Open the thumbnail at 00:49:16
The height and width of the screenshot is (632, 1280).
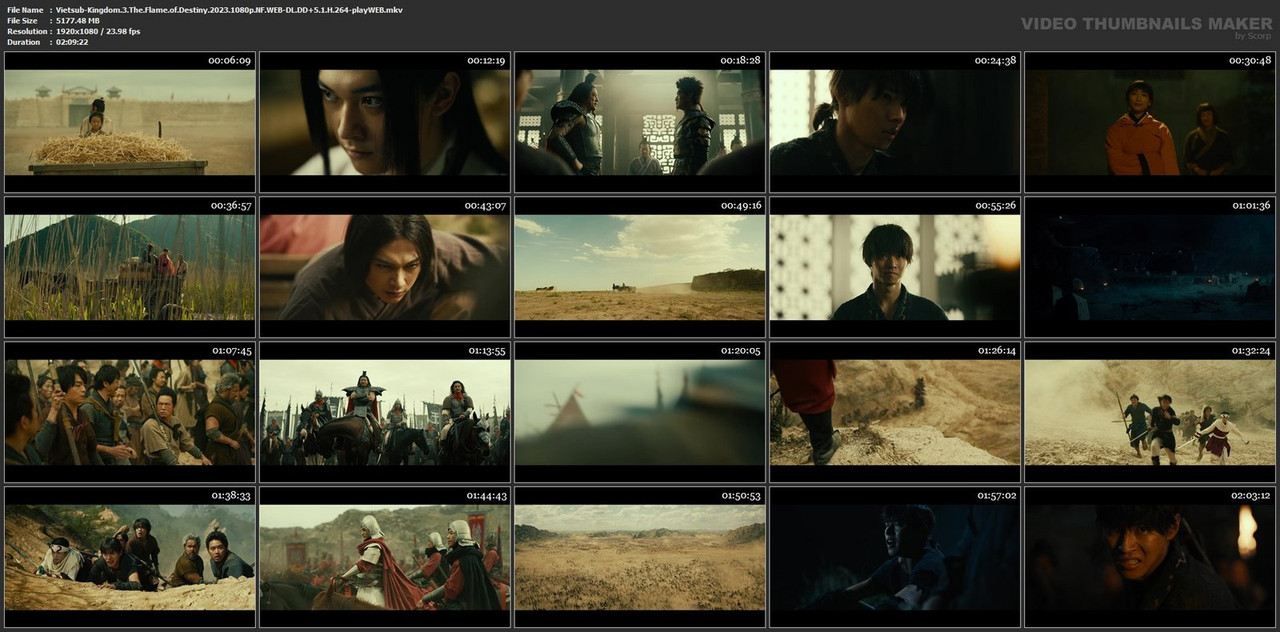click(x=640, y=267)
